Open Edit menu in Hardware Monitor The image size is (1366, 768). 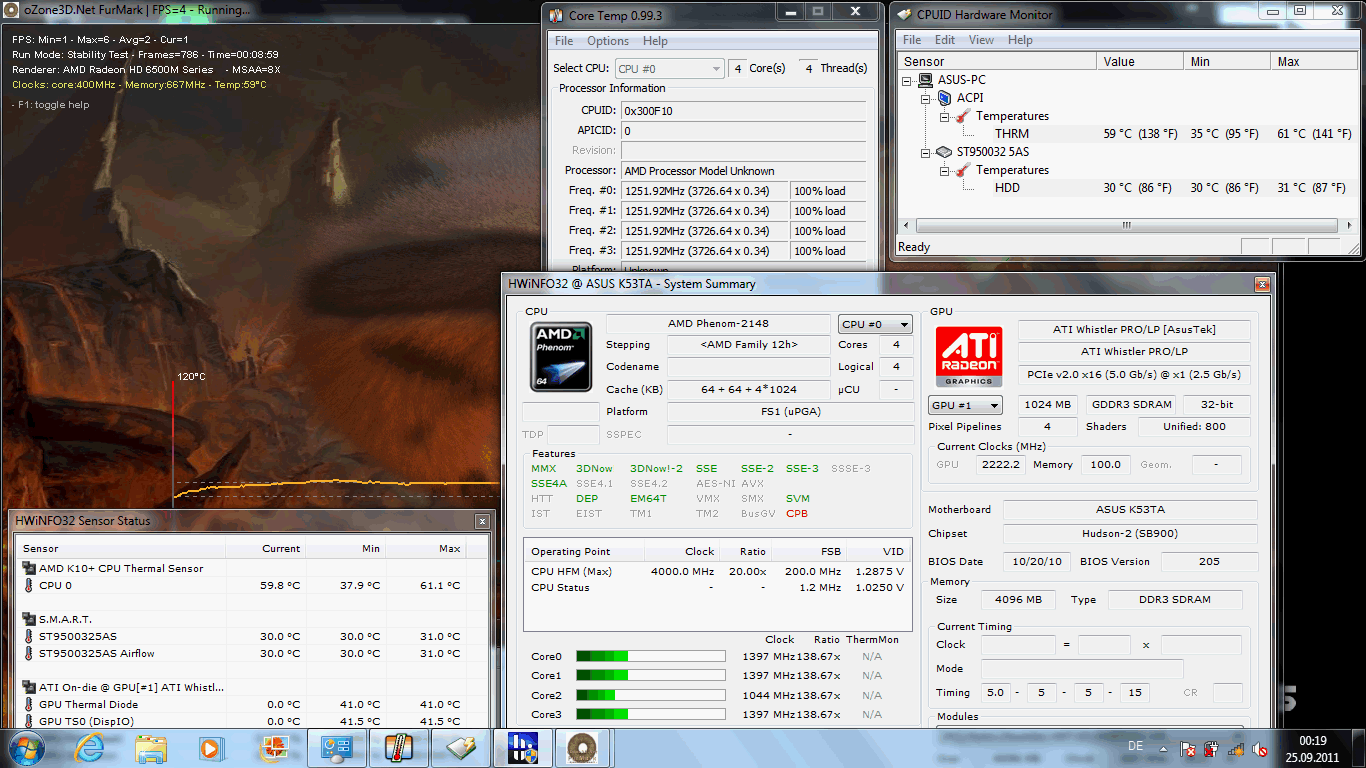click(945, 40)
